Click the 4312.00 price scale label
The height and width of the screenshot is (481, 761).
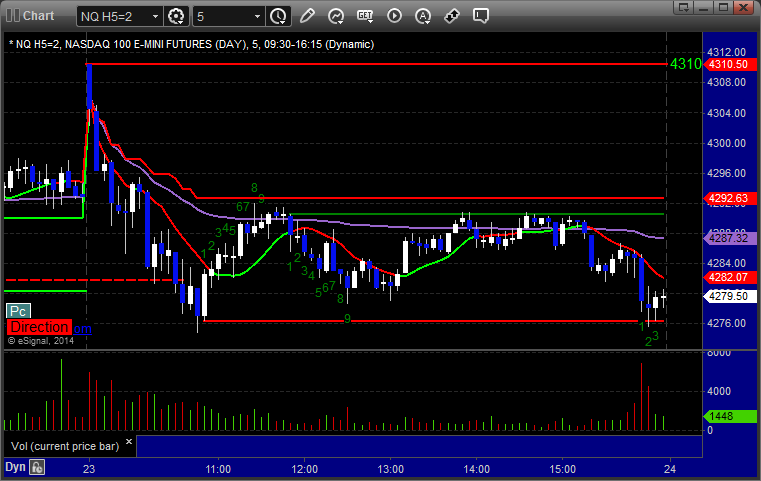tap(727, 52)
